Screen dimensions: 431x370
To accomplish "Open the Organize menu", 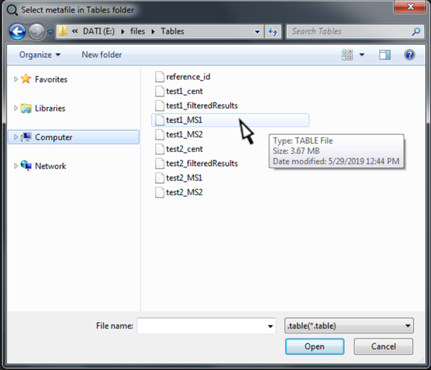I will (40, 55).
